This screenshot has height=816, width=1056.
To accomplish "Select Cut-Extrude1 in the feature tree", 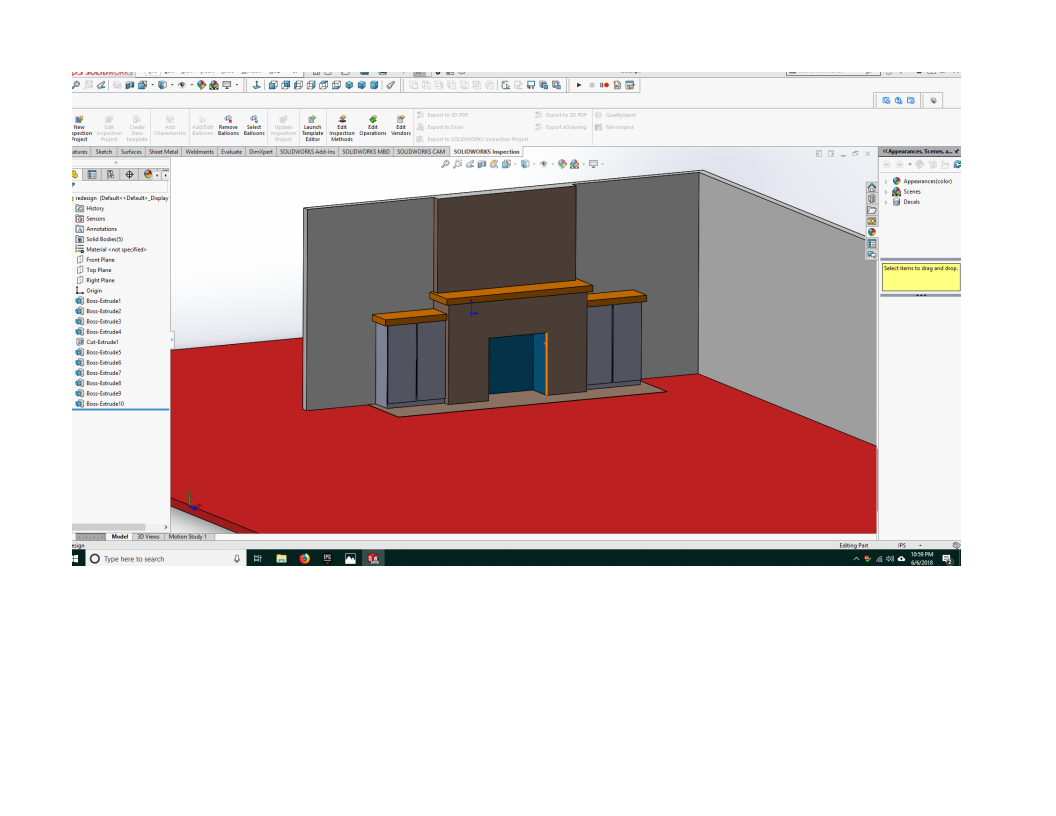I will click(x=97, y=342).
